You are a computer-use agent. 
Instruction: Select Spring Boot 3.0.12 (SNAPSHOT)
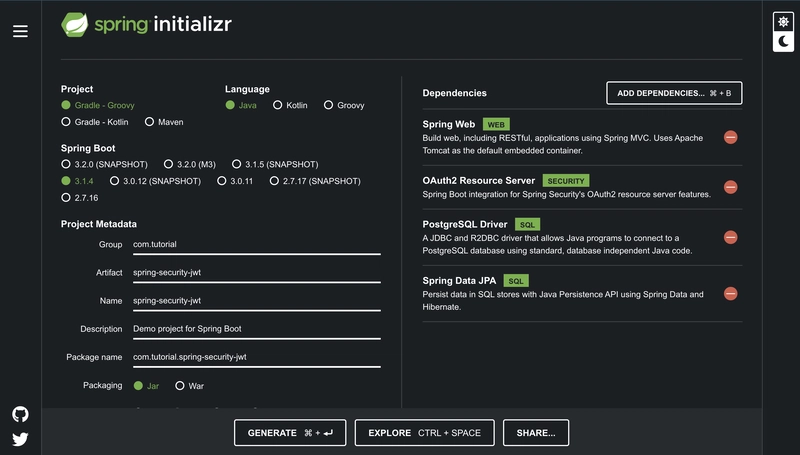(155, 181)
